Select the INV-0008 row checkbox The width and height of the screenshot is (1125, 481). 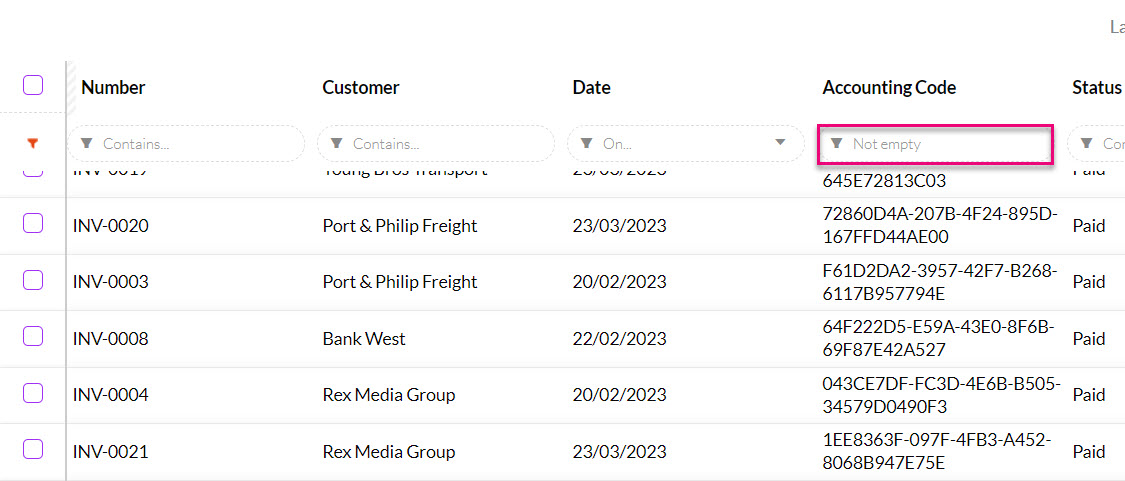coord(33,337)
